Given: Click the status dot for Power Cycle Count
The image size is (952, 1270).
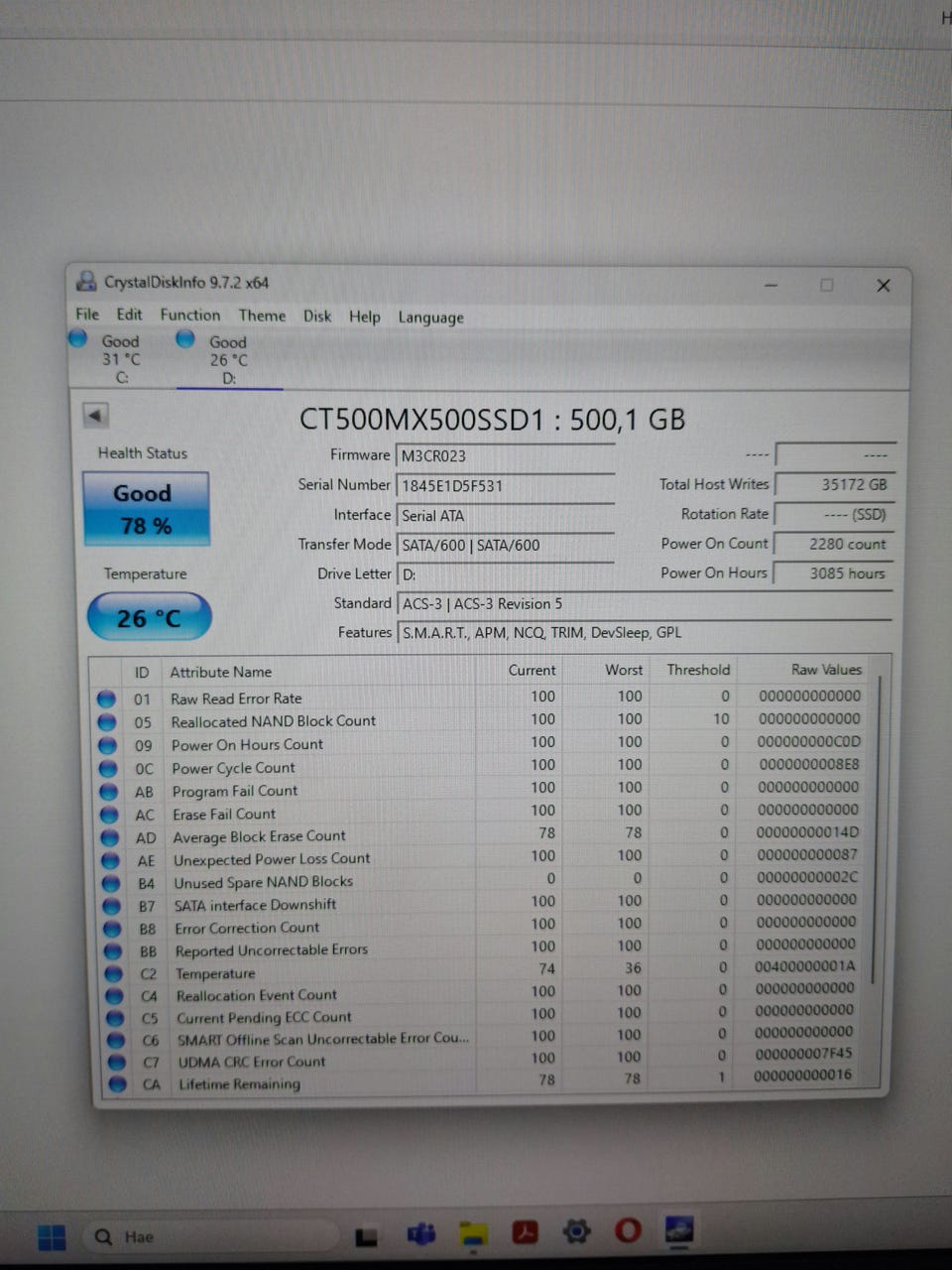Looking at the screenshot, I should click(x=108, y=768).
